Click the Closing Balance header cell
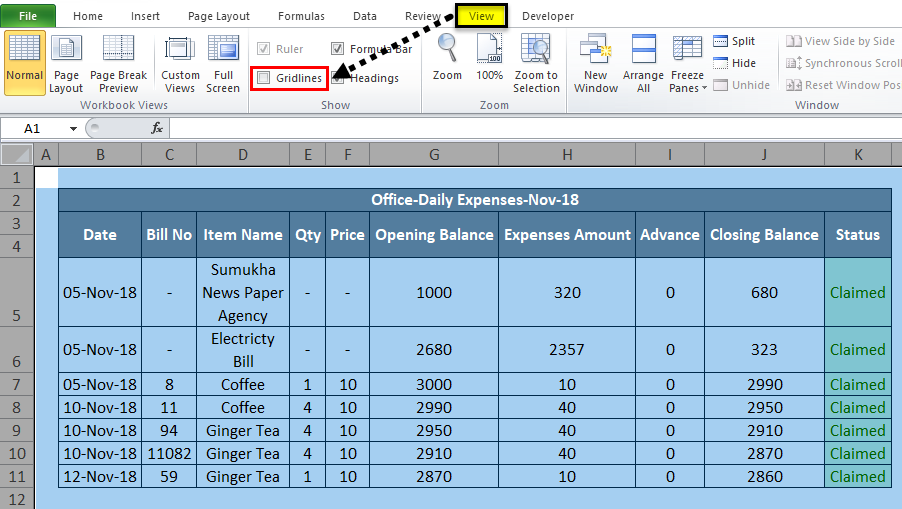The height and width of the screenshot is (509, 902). coord(765,235)
